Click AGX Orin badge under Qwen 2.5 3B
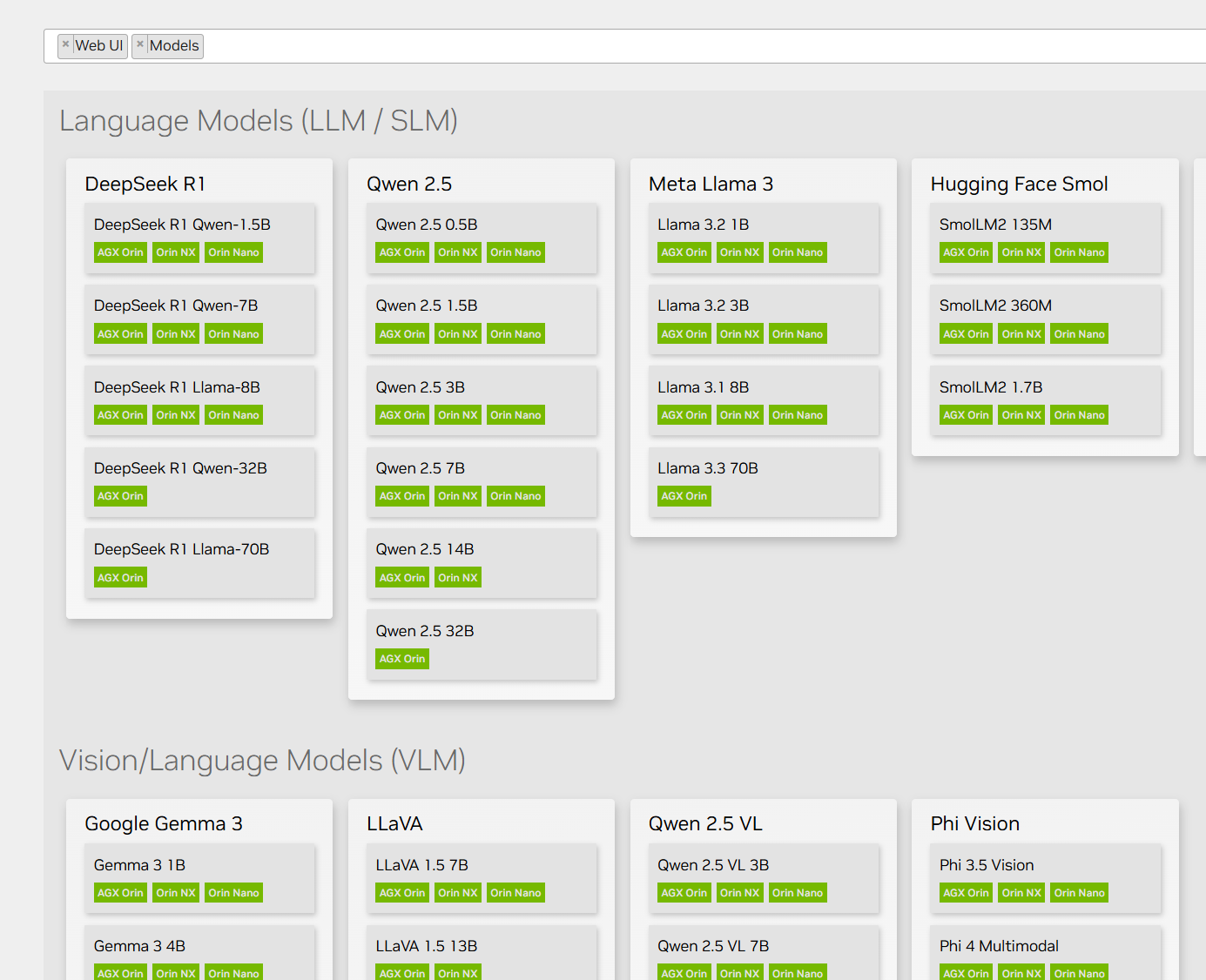The height and width of the screenshot is (980, 1206). [402, 415]
